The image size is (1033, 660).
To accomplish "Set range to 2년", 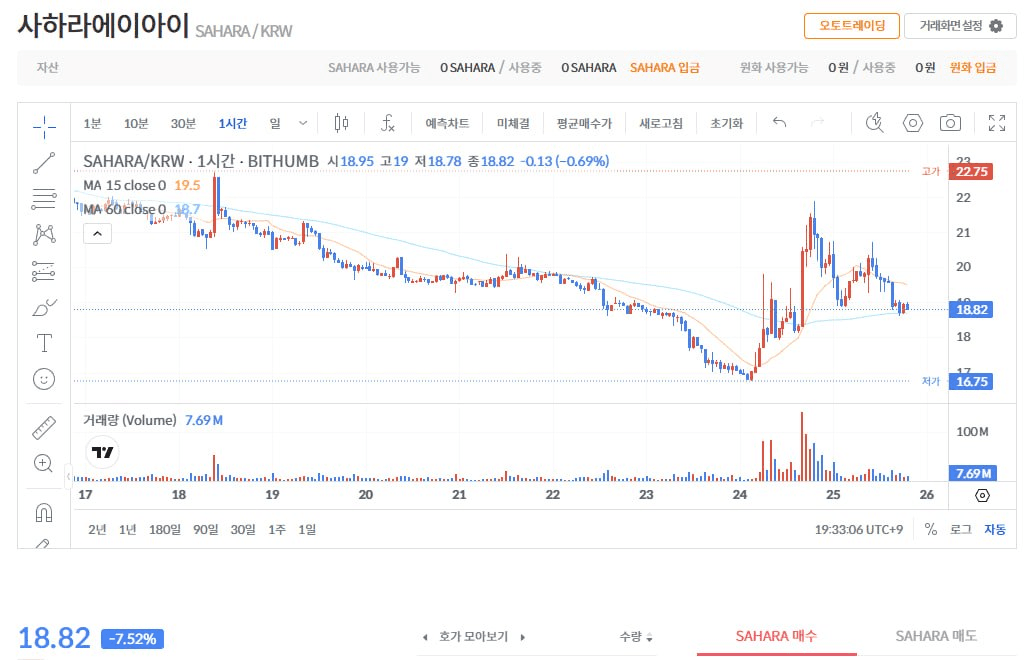I will click(x=97, y=529).
